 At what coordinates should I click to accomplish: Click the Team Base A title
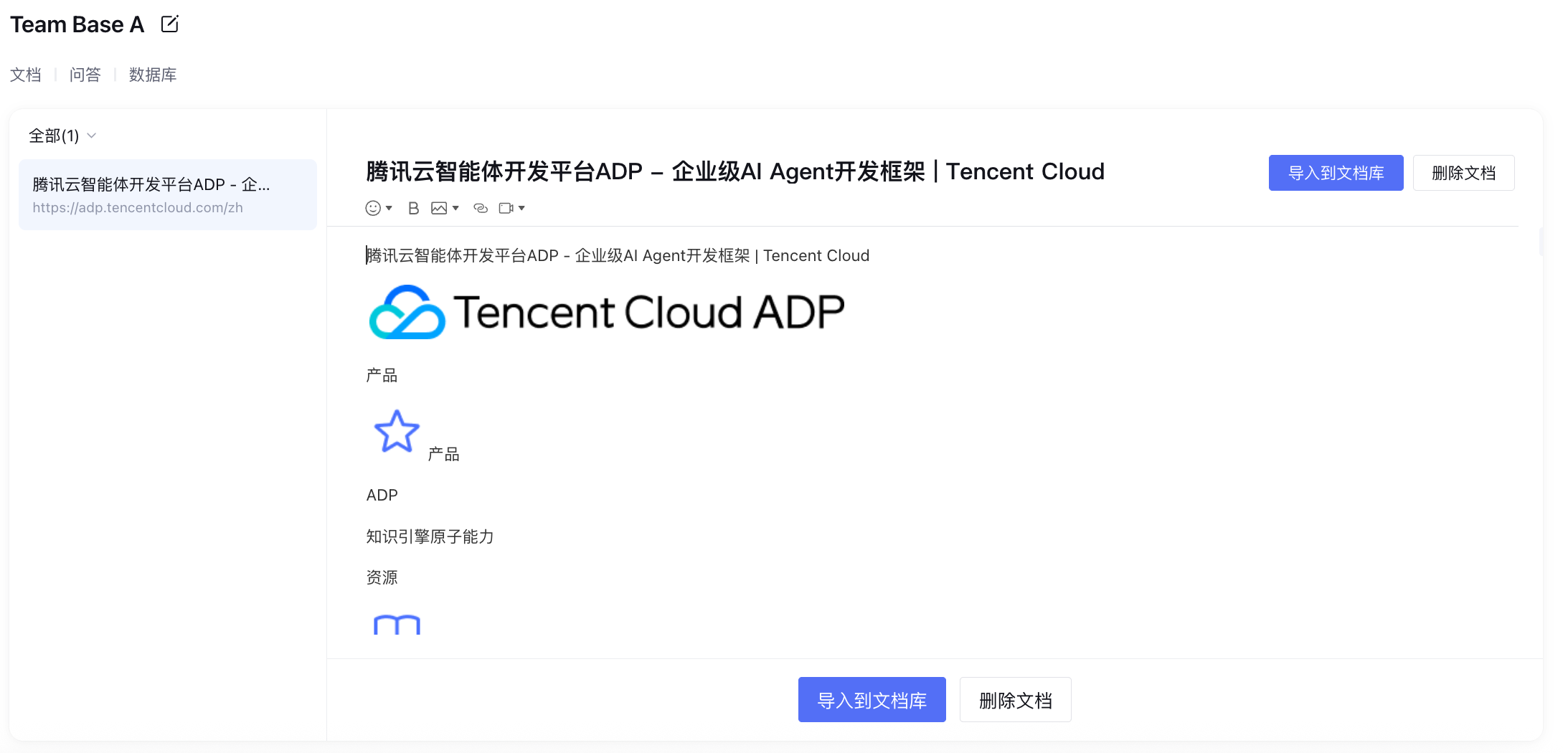[77, 24]
